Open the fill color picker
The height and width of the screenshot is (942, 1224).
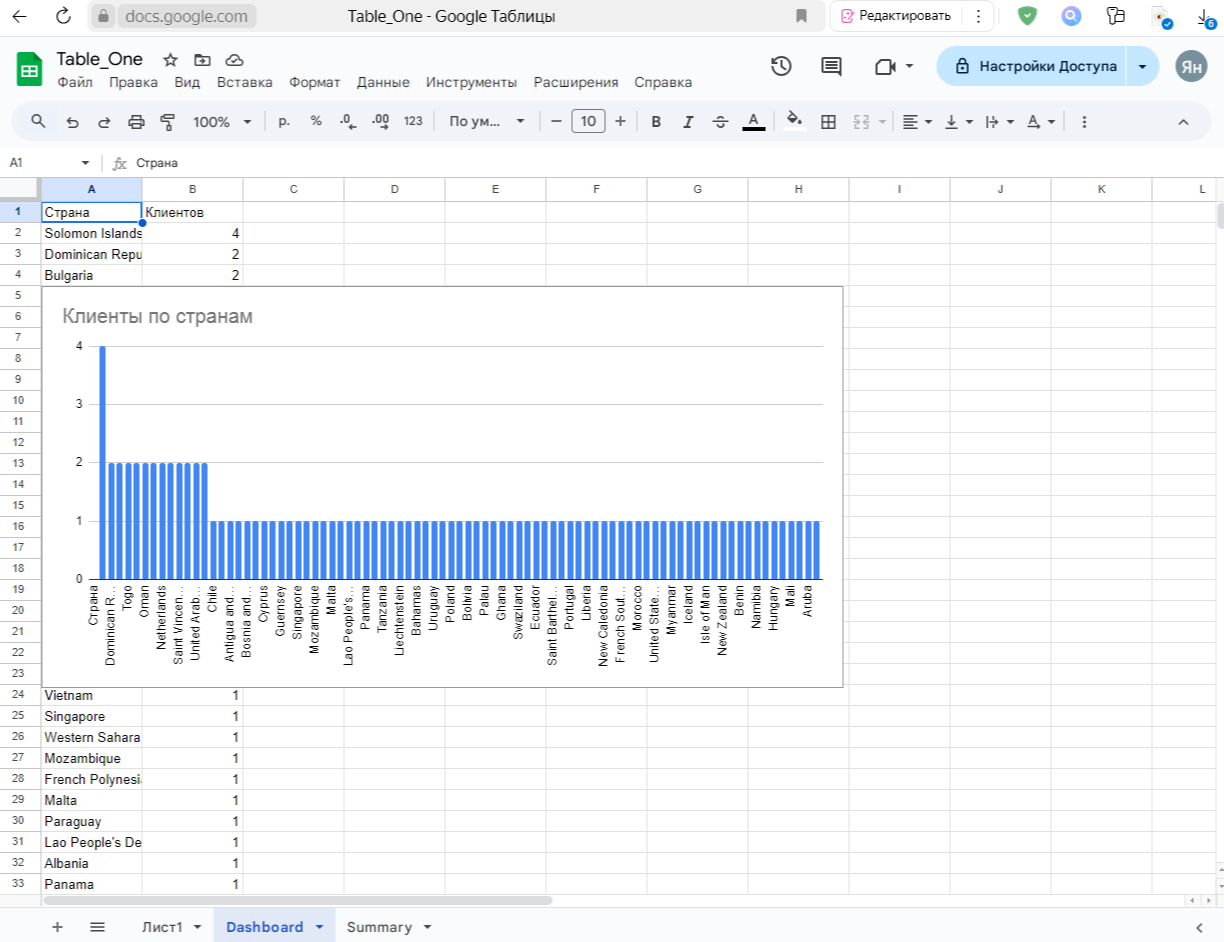pyautogui.click(x=794, y=122)
